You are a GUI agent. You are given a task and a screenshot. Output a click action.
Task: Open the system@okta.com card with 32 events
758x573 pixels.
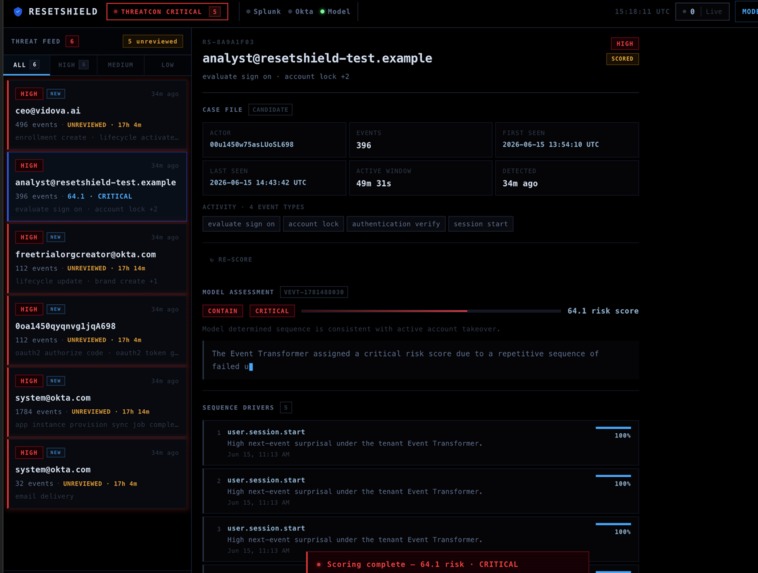(x=97, y=473)
